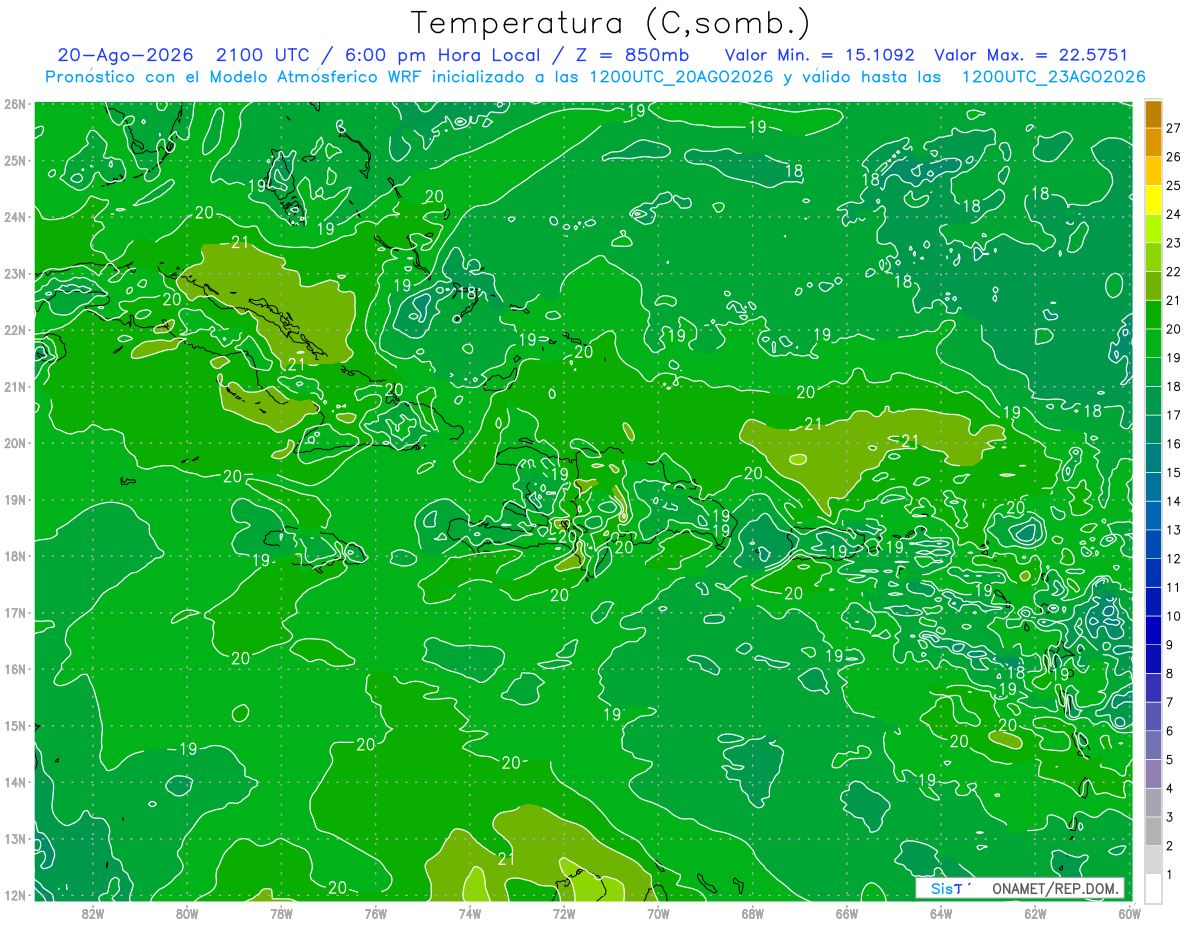Screen dimensions: 1200x927
Task: Click color scale label '24'
Action: (1174, 214)
